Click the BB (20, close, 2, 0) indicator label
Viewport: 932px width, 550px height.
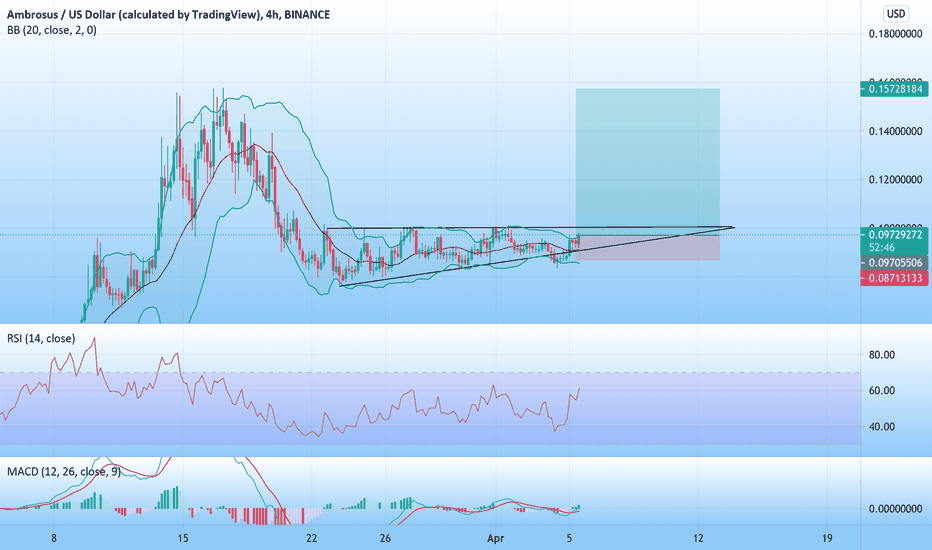point(52,30)
